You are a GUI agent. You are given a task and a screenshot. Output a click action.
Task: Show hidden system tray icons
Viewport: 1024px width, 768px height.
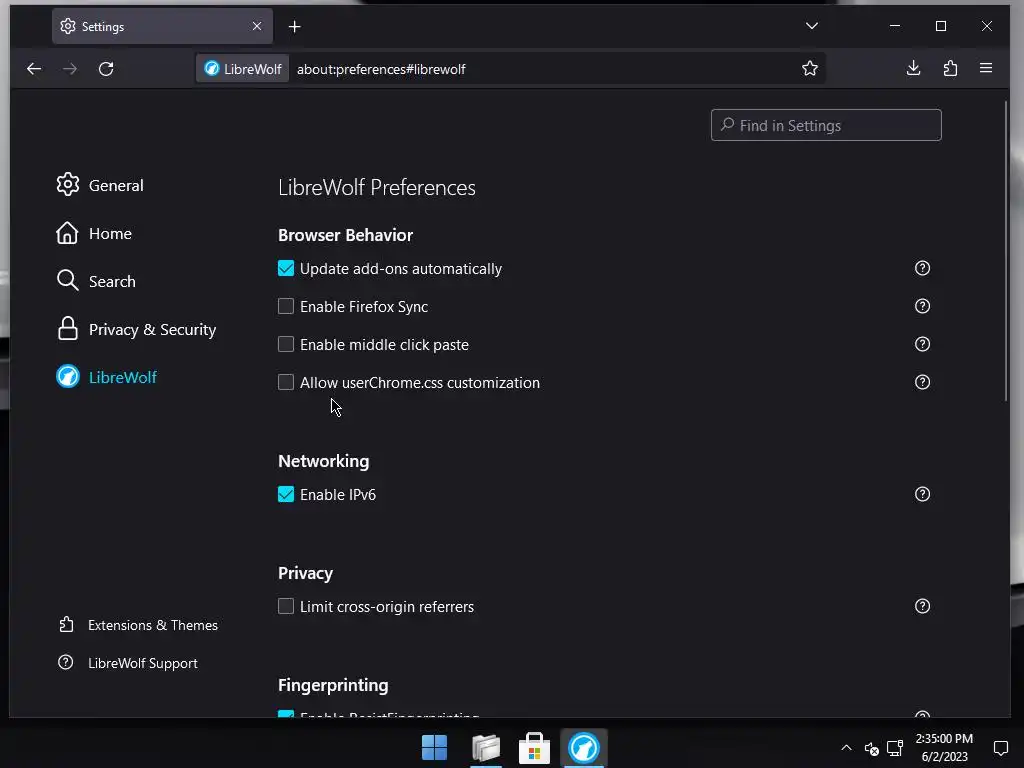coord(846,748)
